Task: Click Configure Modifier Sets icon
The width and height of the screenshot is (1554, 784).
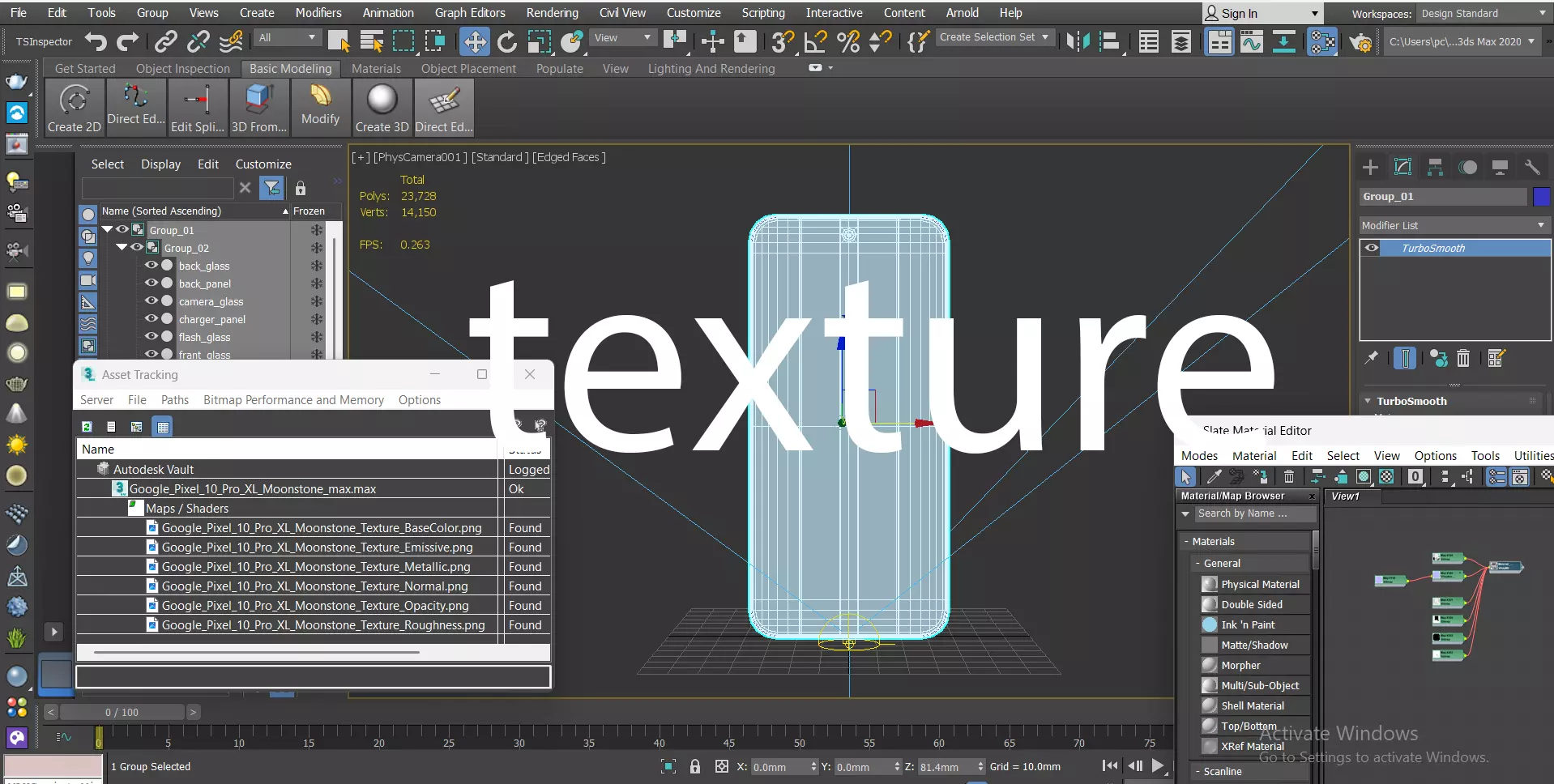Action: (1496, 358)
